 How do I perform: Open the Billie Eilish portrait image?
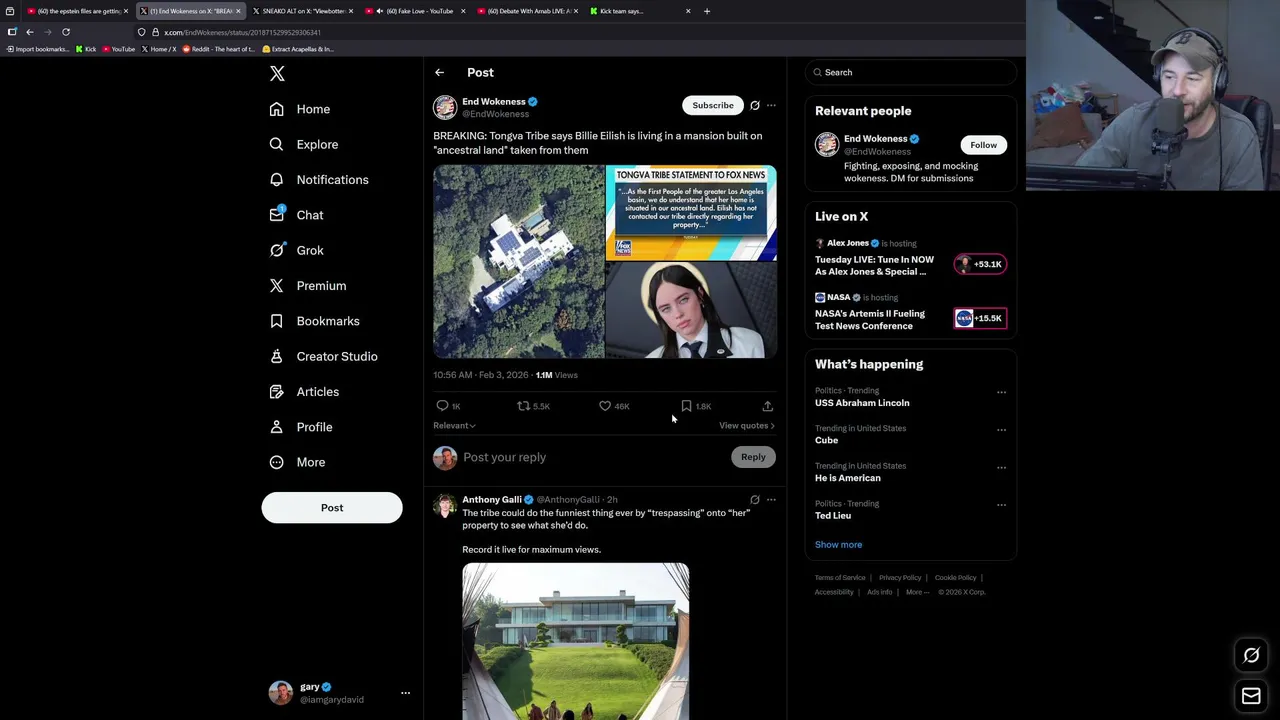pyautogui.click(x=691, y=310)
